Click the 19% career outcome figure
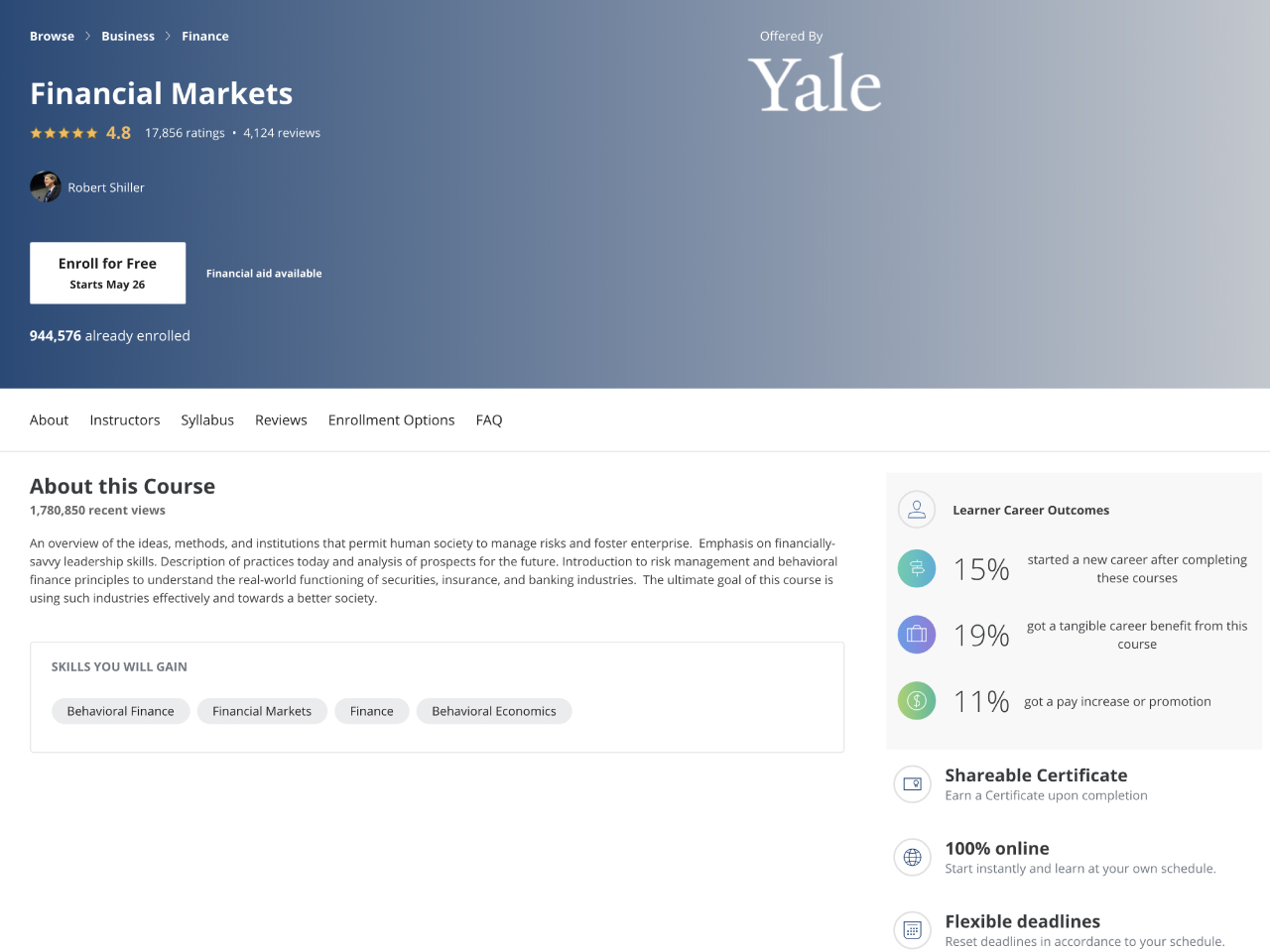Screen dimensions: 1270x952 (981, 635)
